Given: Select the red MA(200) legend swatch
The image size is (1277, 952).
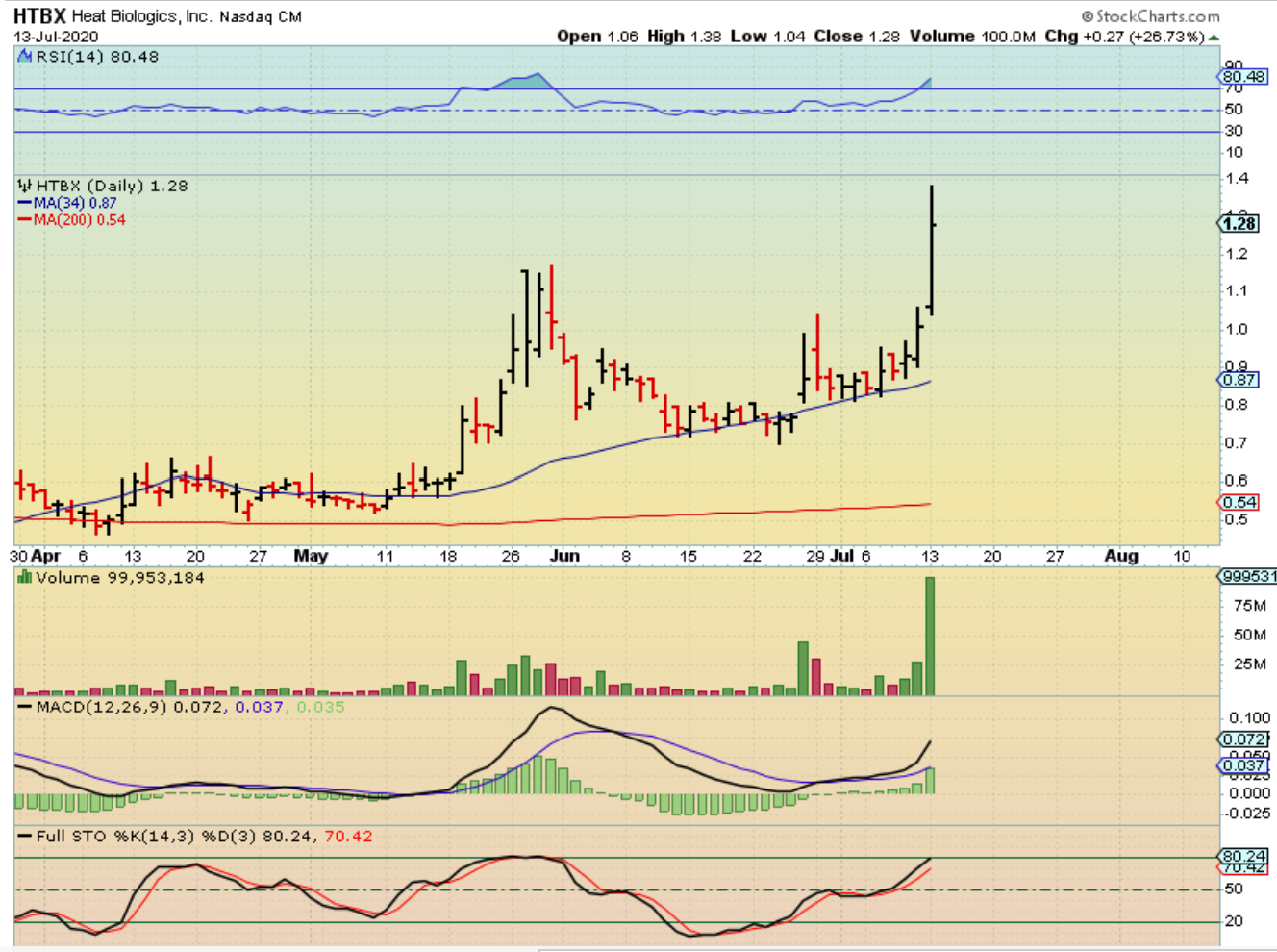Looking at the screenshot, I should 25,220.
